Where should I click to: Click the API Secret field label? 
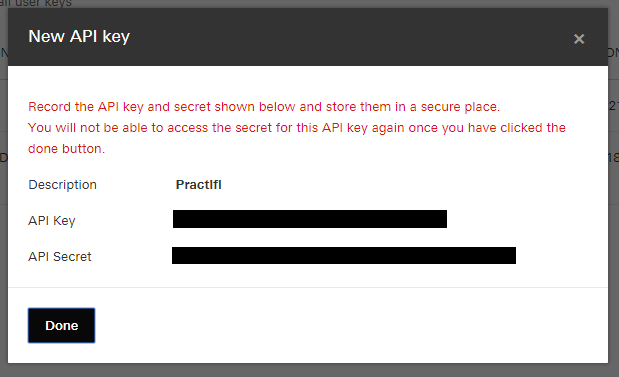pos(60,257)
